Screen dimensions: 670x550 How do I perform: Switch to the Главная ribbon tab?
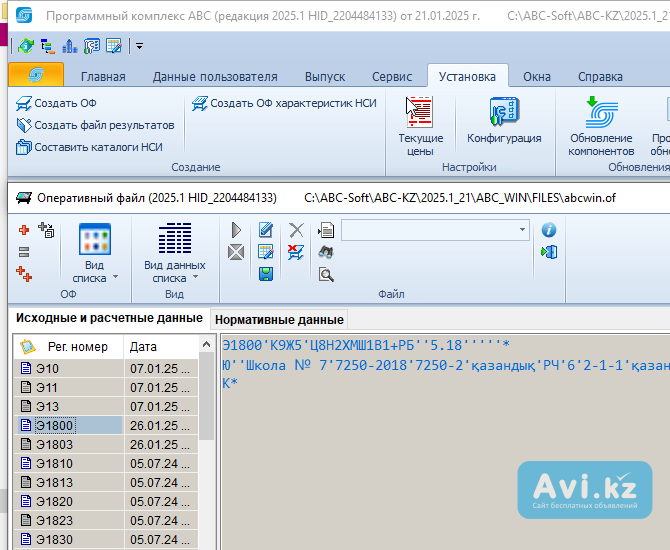pyautogui.click(x=103, y=77)
